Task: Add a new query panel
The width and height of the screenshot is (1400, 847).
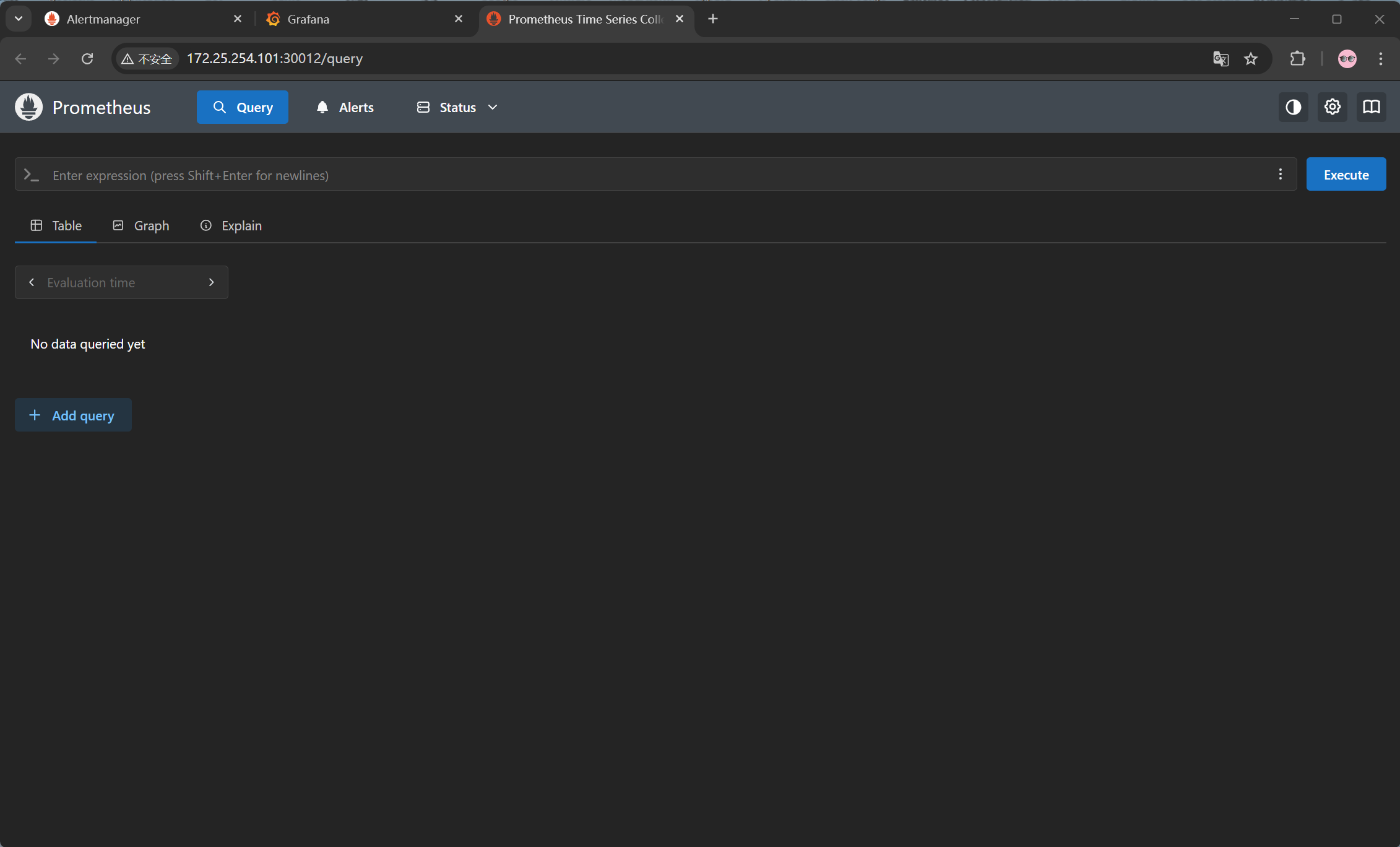Action: click(x=73, y=415)
